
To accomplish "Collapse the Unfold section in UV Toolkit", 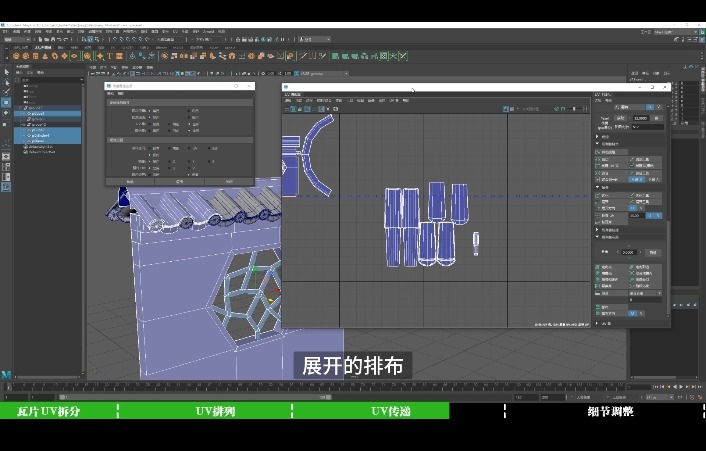I will click(597, 187).
